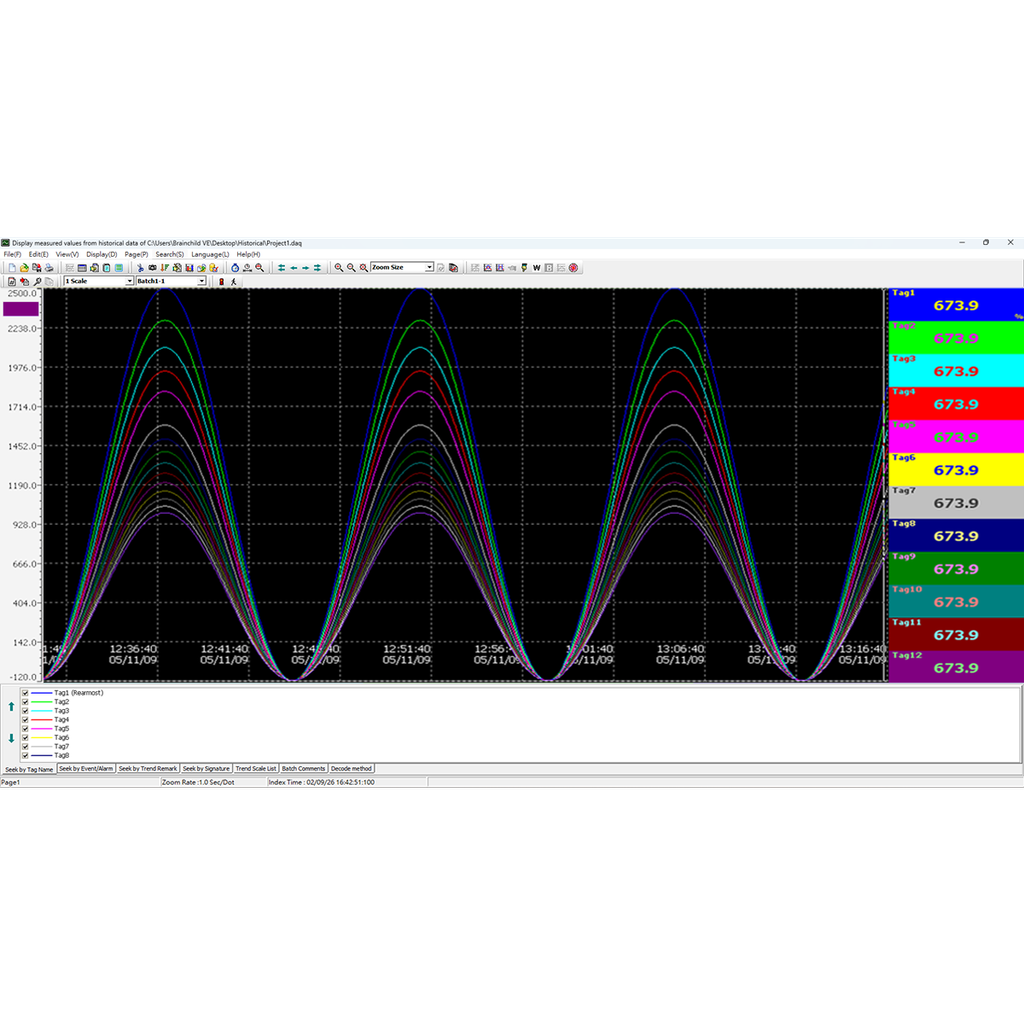This screenshot has width=1024, height=1024.
Task: Switch to the Seek by Event/Alarm tab
Action: [x=85, y=768]
